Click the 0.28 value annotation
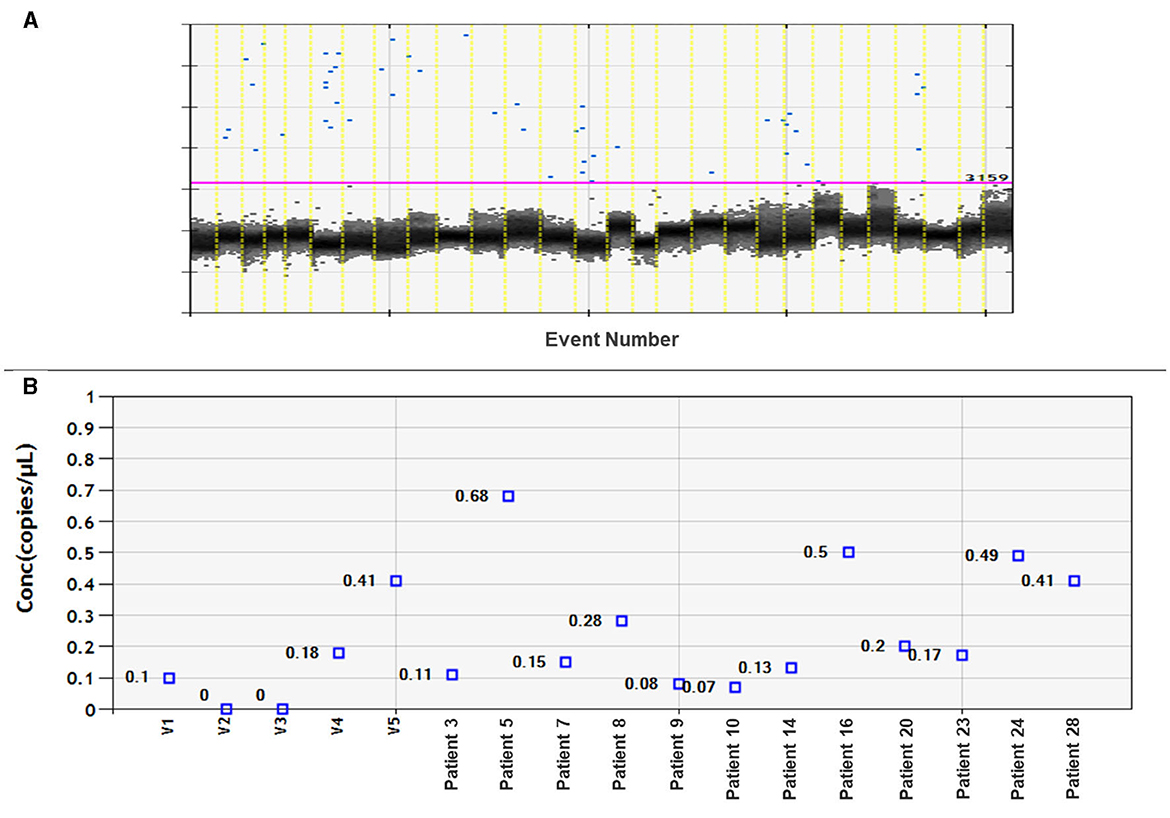The image size is (1170, 818). [585, 621]
